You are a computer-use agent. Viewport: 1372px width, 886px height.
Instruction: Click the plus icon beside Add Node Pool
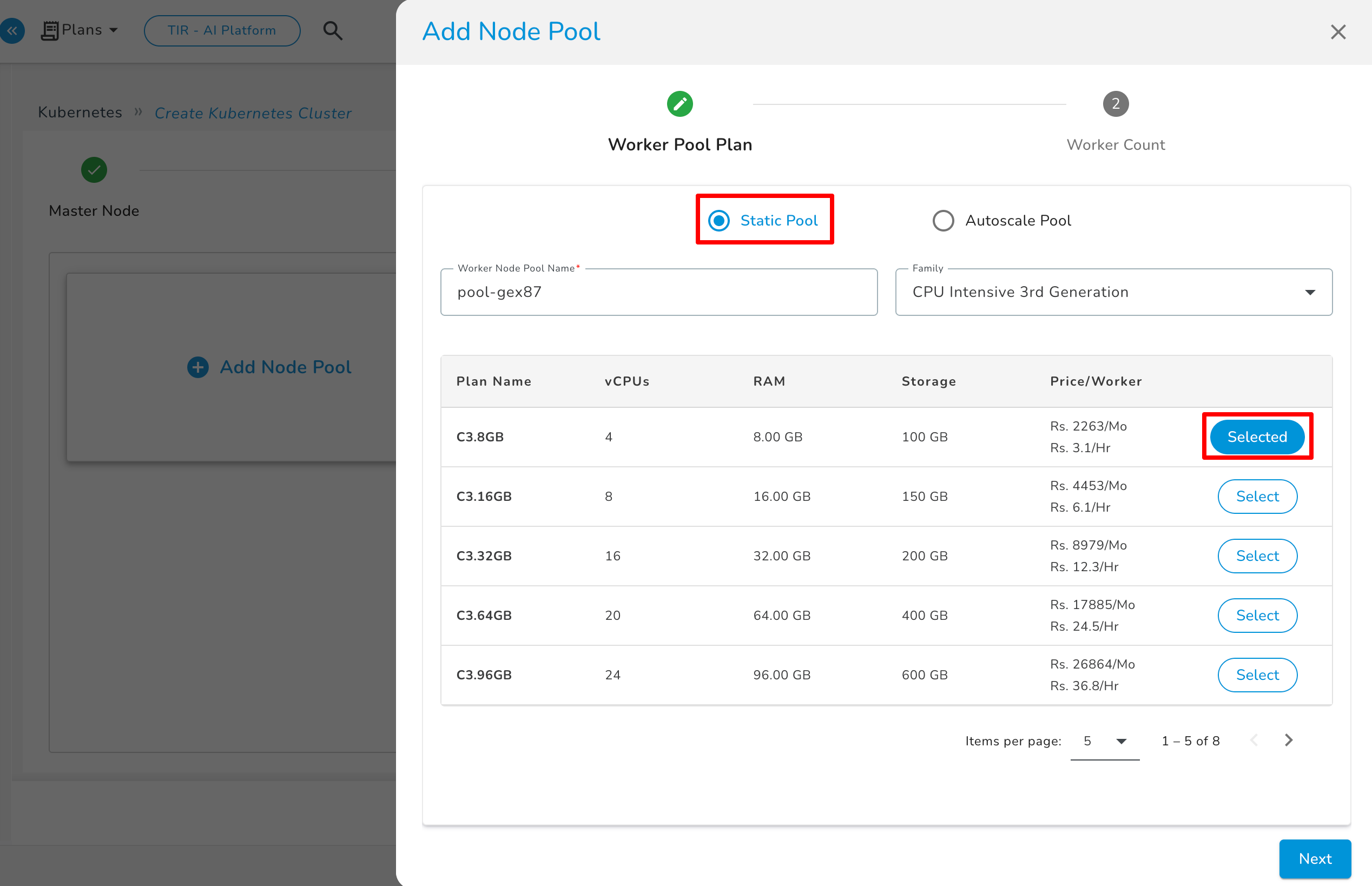(198, 367)
